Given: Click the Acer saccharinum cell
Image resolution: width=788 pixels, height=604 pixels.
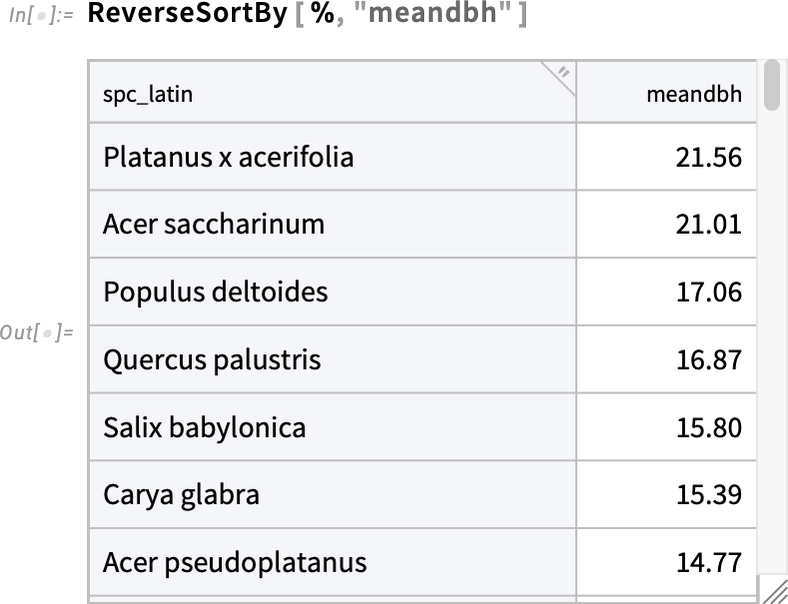Looking at the screenshot, I should point(332,224).
